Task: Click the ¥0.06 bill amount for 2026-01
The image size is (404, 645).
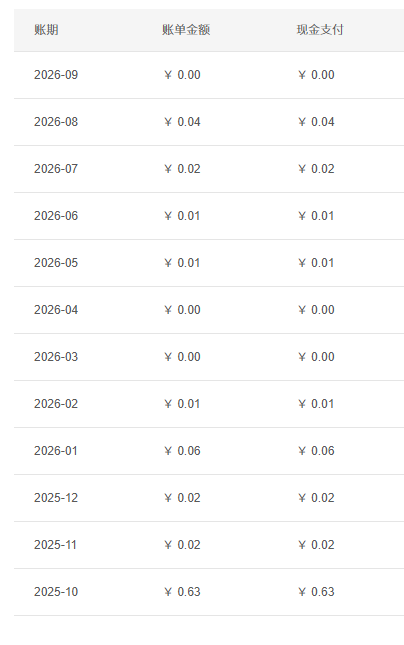Action: click(182, 451)
